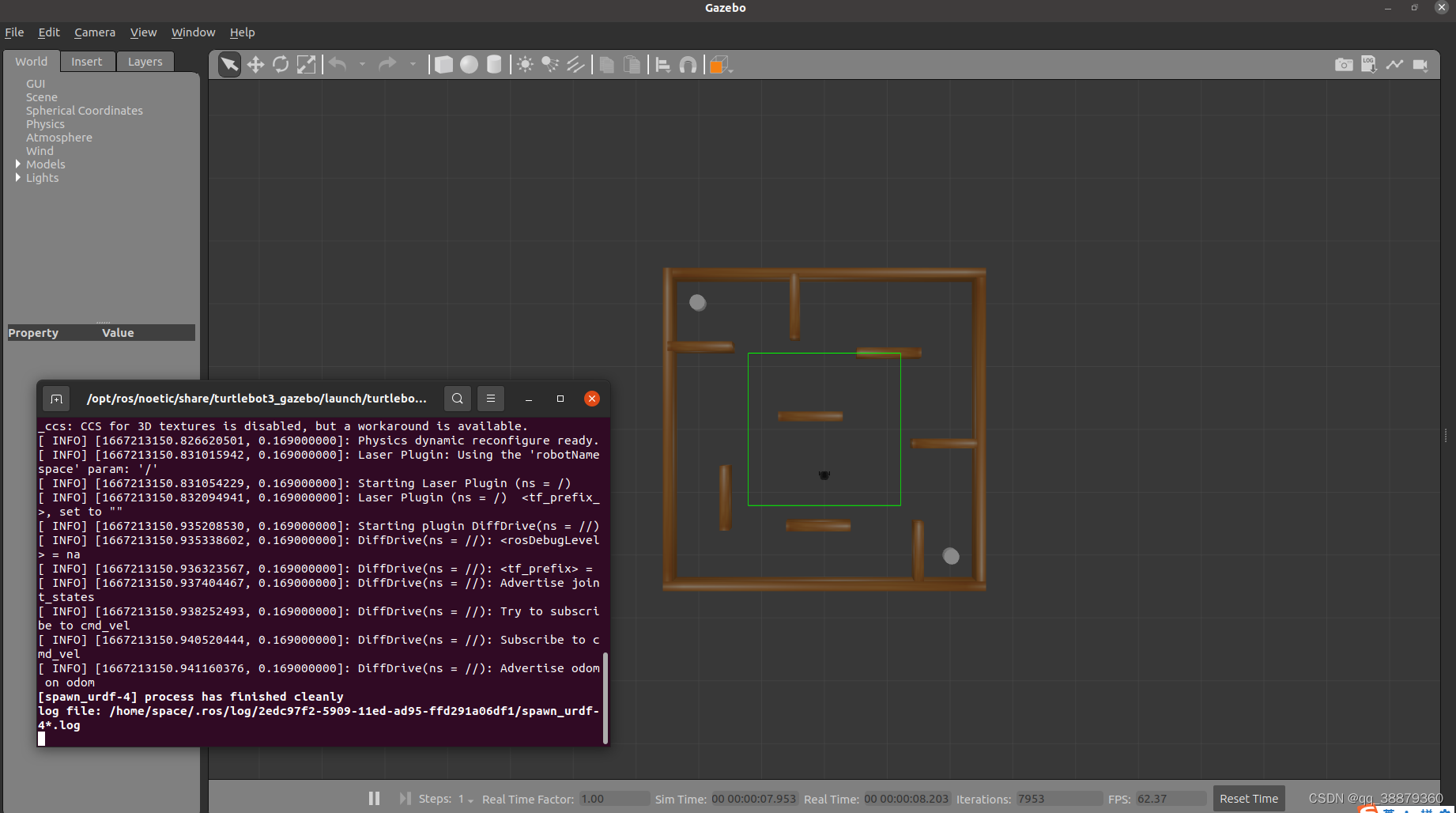Click gray cylinder in upper-left arena corner

coord(697,302)
